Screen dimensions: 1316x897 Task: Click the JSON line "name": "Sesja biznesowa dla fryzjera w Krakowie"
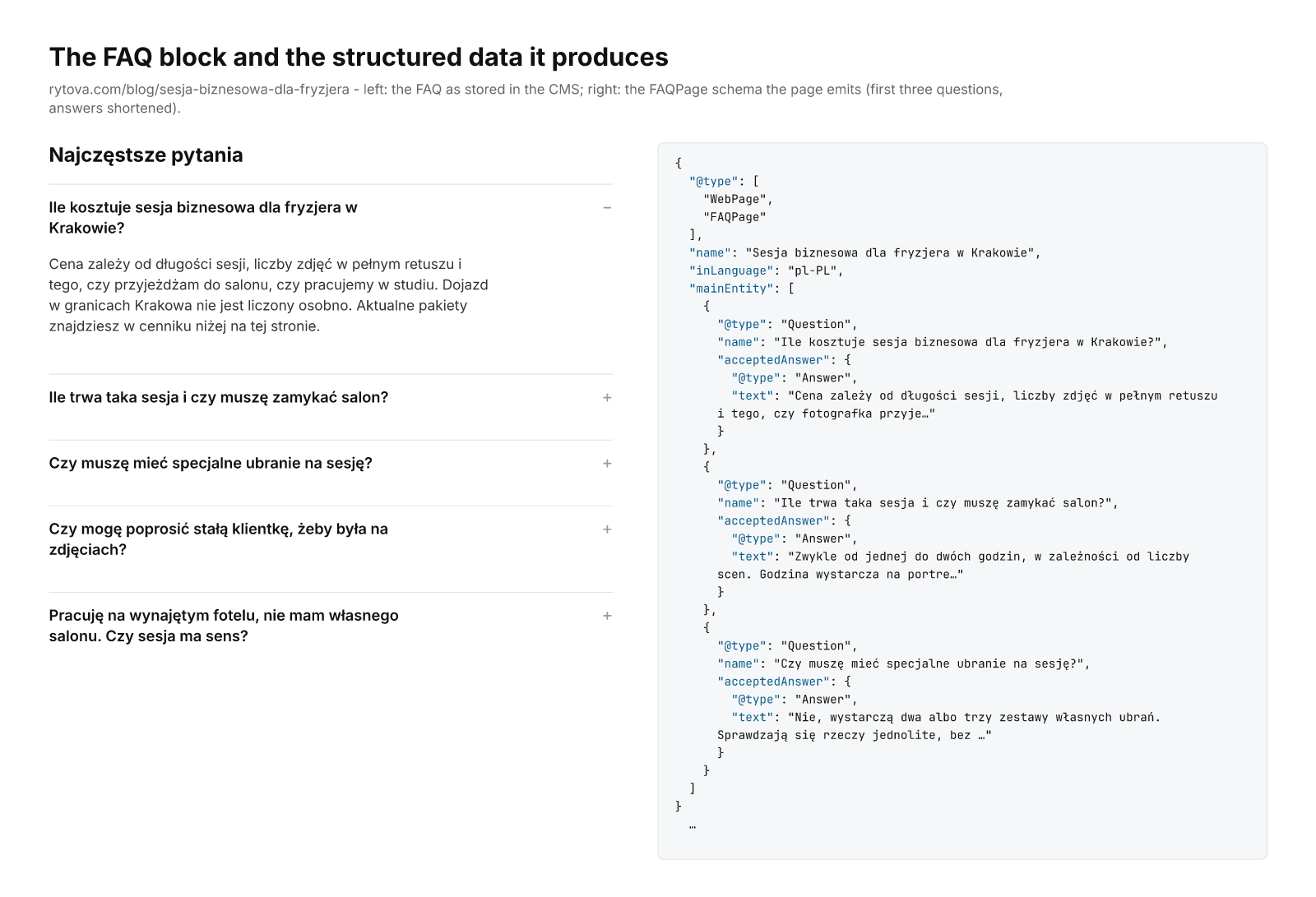pyautogui.click(x=865, y=252)
